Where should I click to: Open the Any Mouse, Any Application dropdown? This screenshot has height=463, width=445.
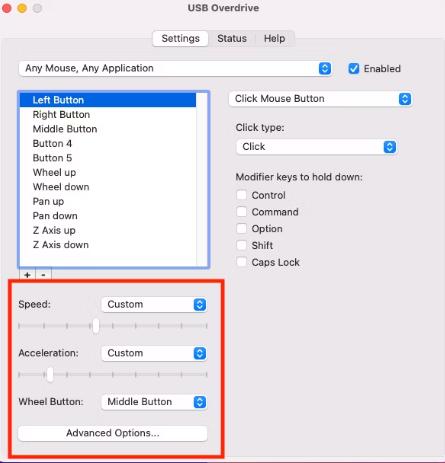pyautogui.click(x=175, y=68)
